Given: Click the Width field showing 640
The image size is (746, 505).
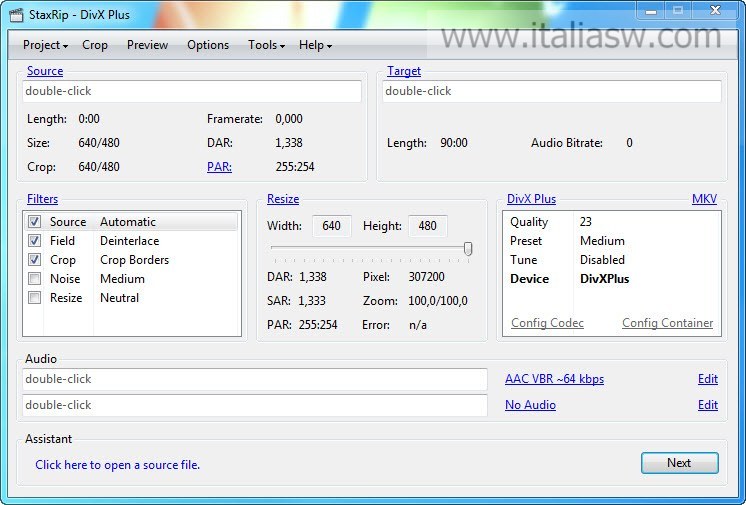Looking at the screenshot, I should click(332, 226).
